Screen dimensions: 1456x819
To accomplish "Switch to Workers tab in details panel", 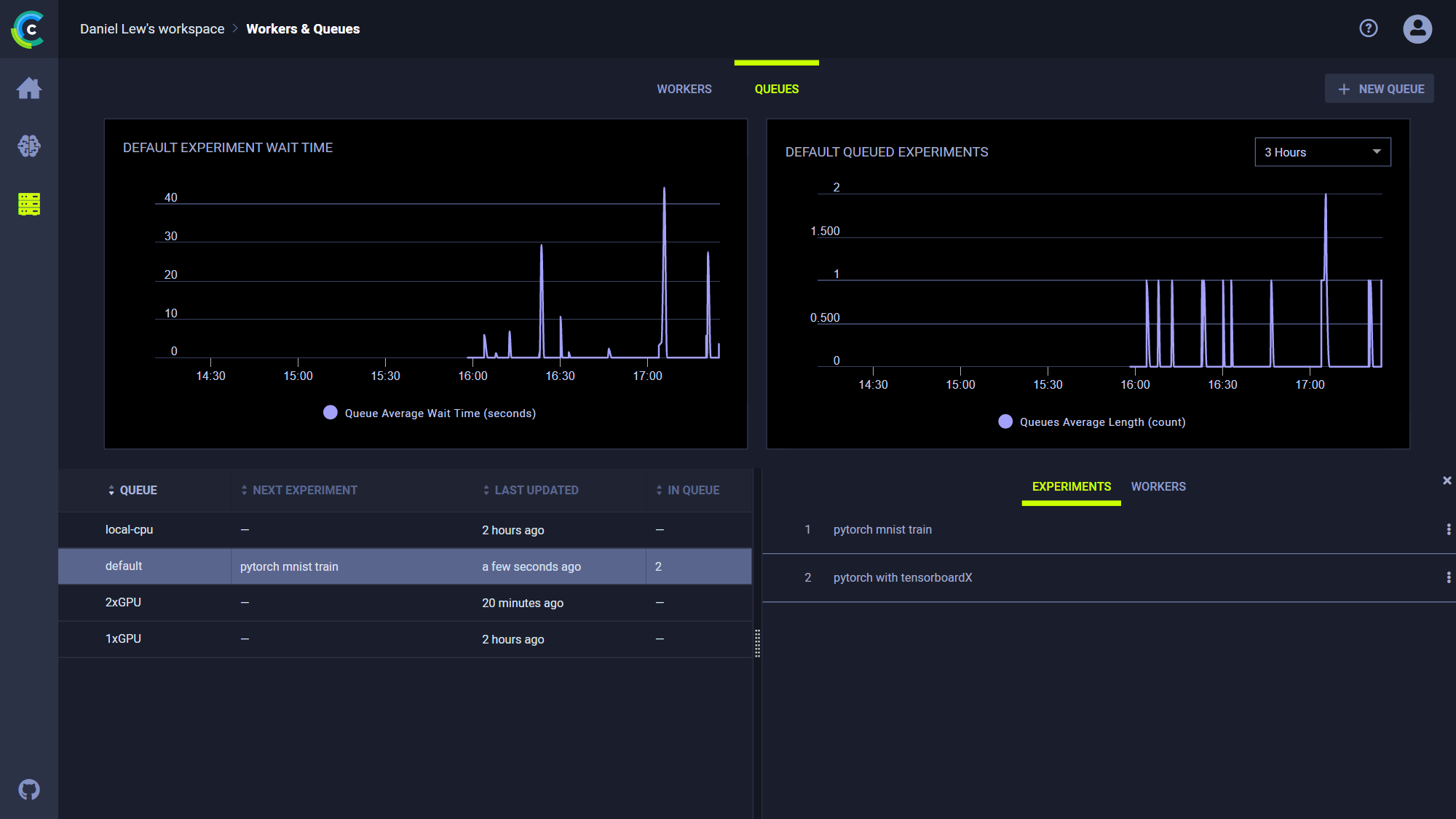I will tap(1158, 486).
